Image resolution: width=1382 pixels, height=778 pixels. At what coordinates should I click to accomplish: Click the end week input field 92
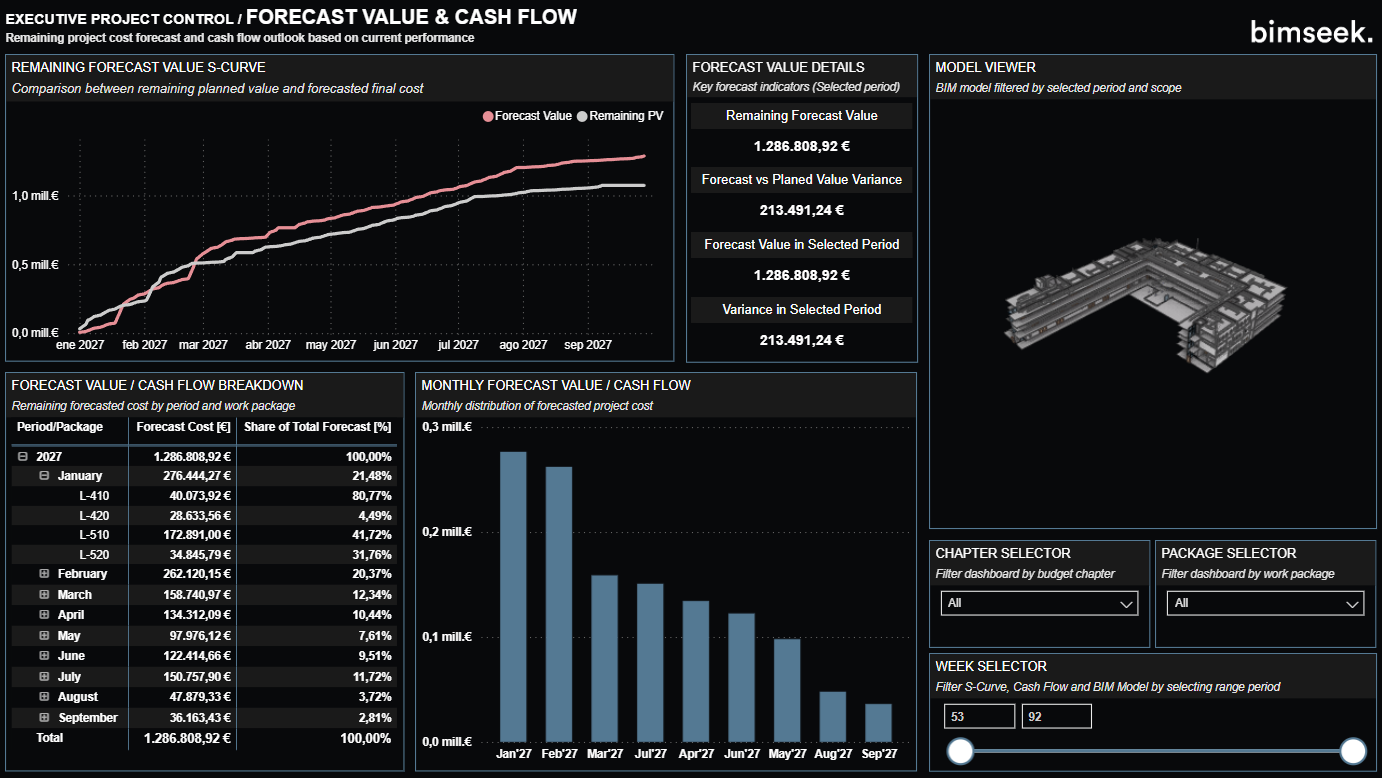click(1056, 716)
